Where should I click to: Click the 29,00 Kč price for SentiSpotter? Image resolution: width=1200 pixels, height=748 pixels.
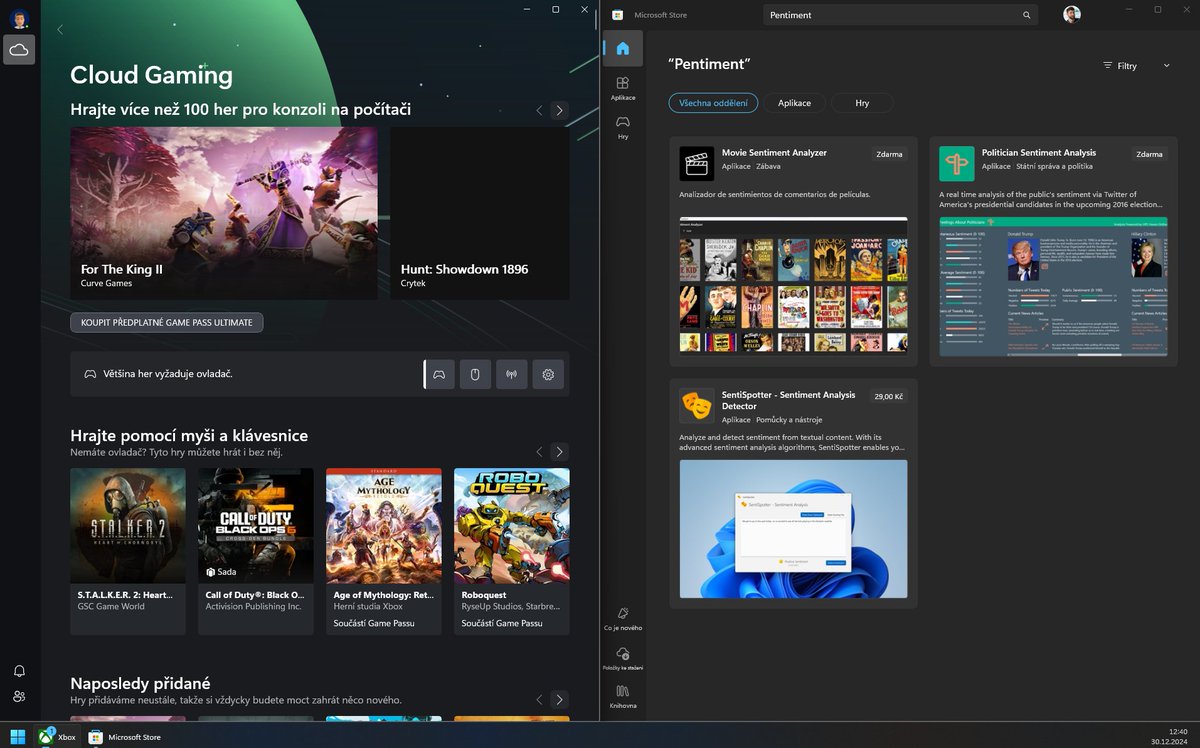click(x=889, y=396)
